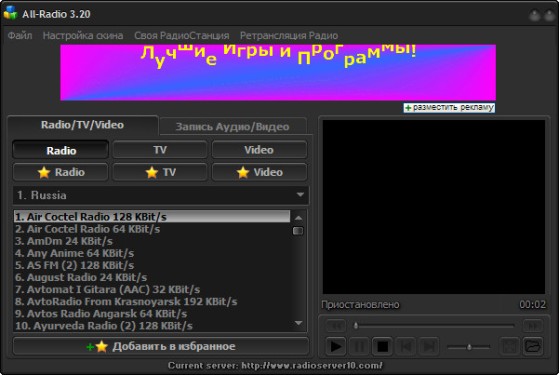The width and height of the screenshot is (559, 375).
Task: Pause playback with the pause icon
Action: point(359,346)
